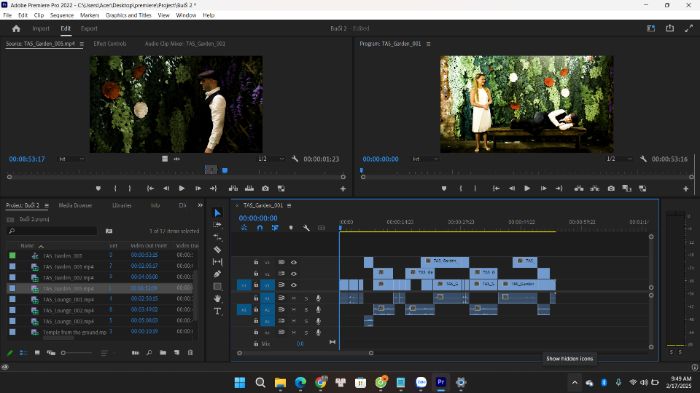Play the Program monitor
Screen dimensions: 700x393
(x=527, y=188)
